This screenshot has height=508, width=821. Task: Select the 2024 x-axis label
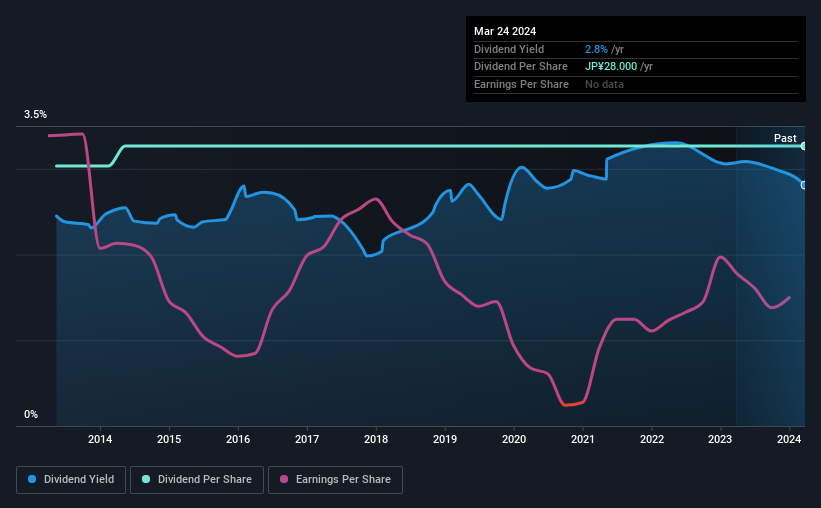[x=789, y=439]
